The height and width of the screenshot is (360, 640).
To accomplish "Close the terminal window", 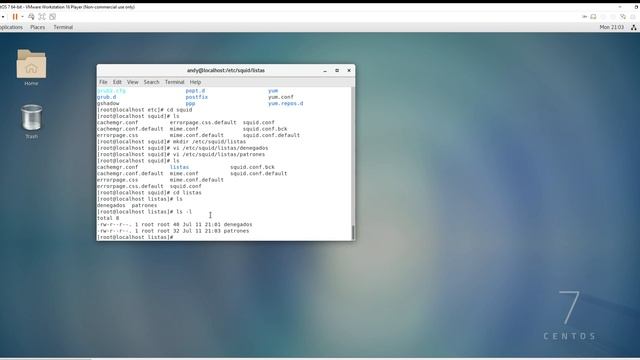I will click(x=349, y=71).
